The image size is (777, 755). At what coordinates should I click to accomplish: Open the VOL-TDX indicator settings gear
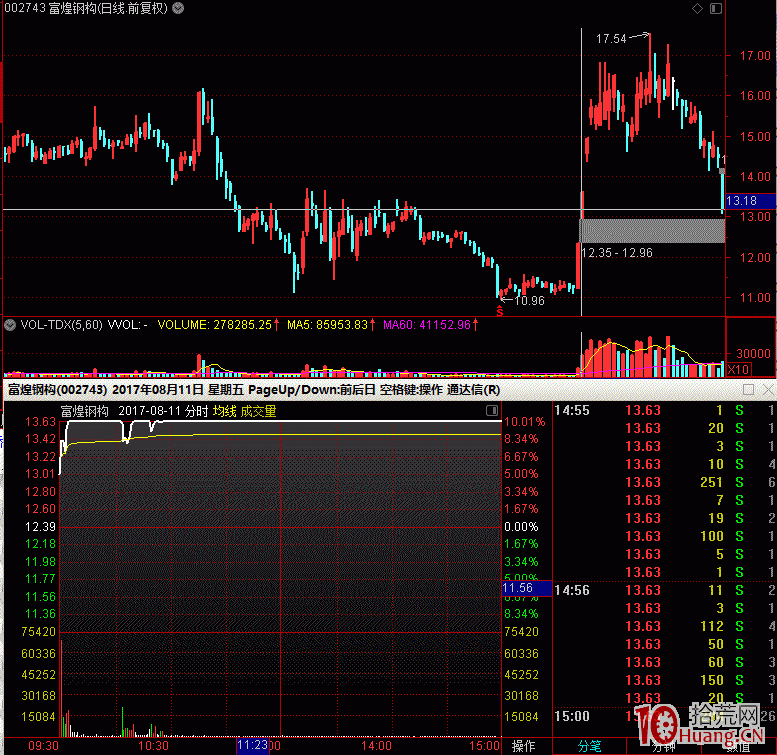click(10, 325)
